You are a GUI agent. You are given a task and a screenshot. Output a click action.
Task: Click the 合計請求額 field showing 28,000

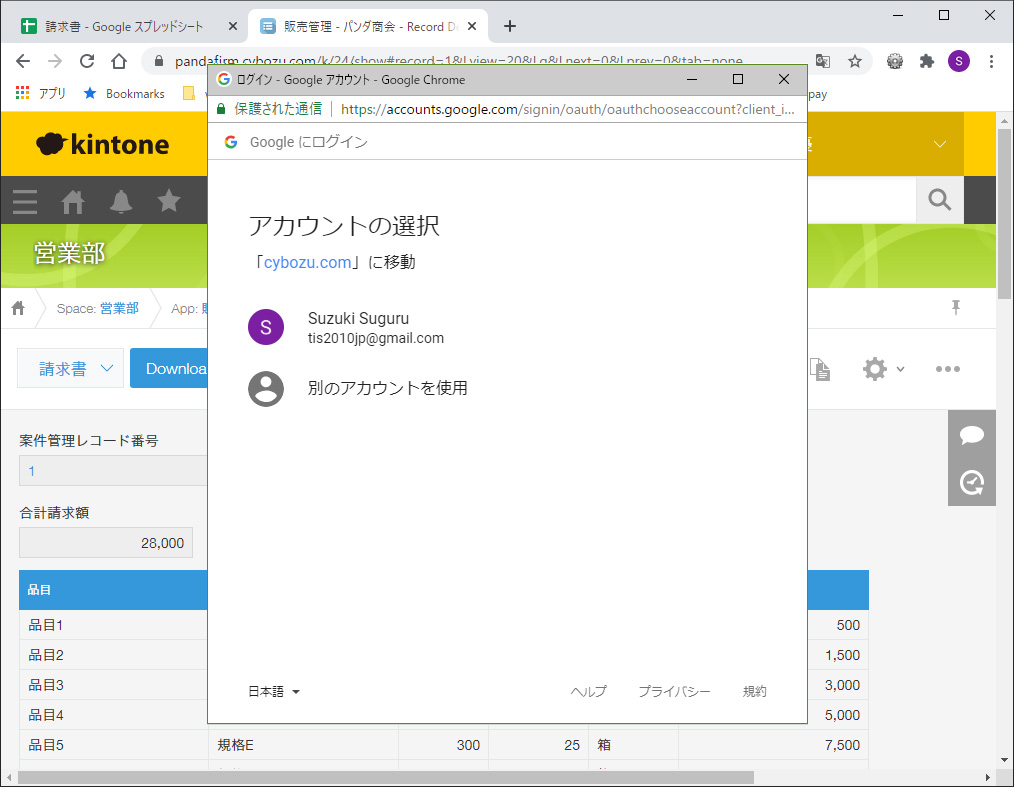tap(106, 543)
